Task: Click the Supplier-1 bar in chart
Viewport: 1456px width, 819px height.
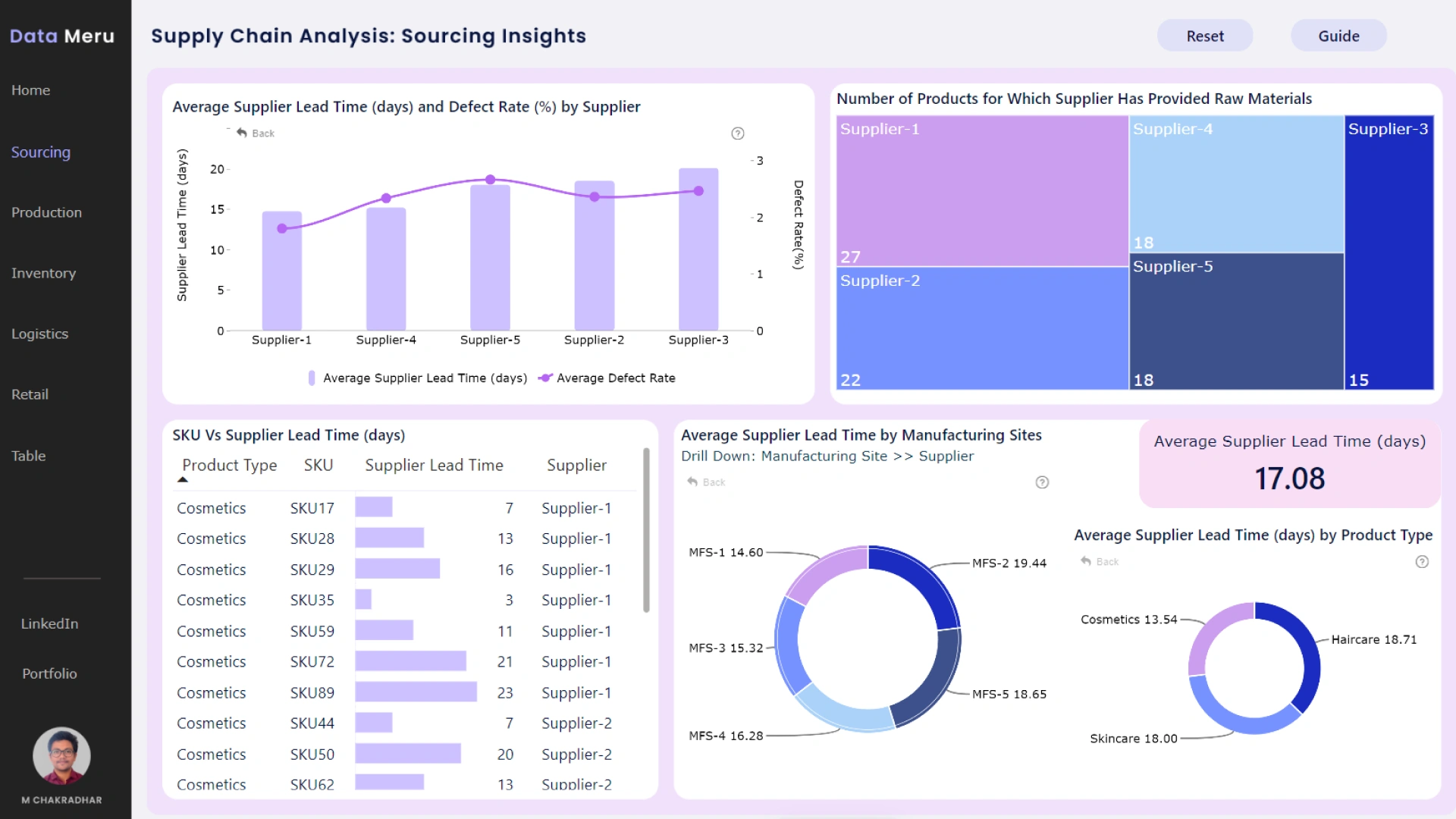Action: [x=282, y=271]
